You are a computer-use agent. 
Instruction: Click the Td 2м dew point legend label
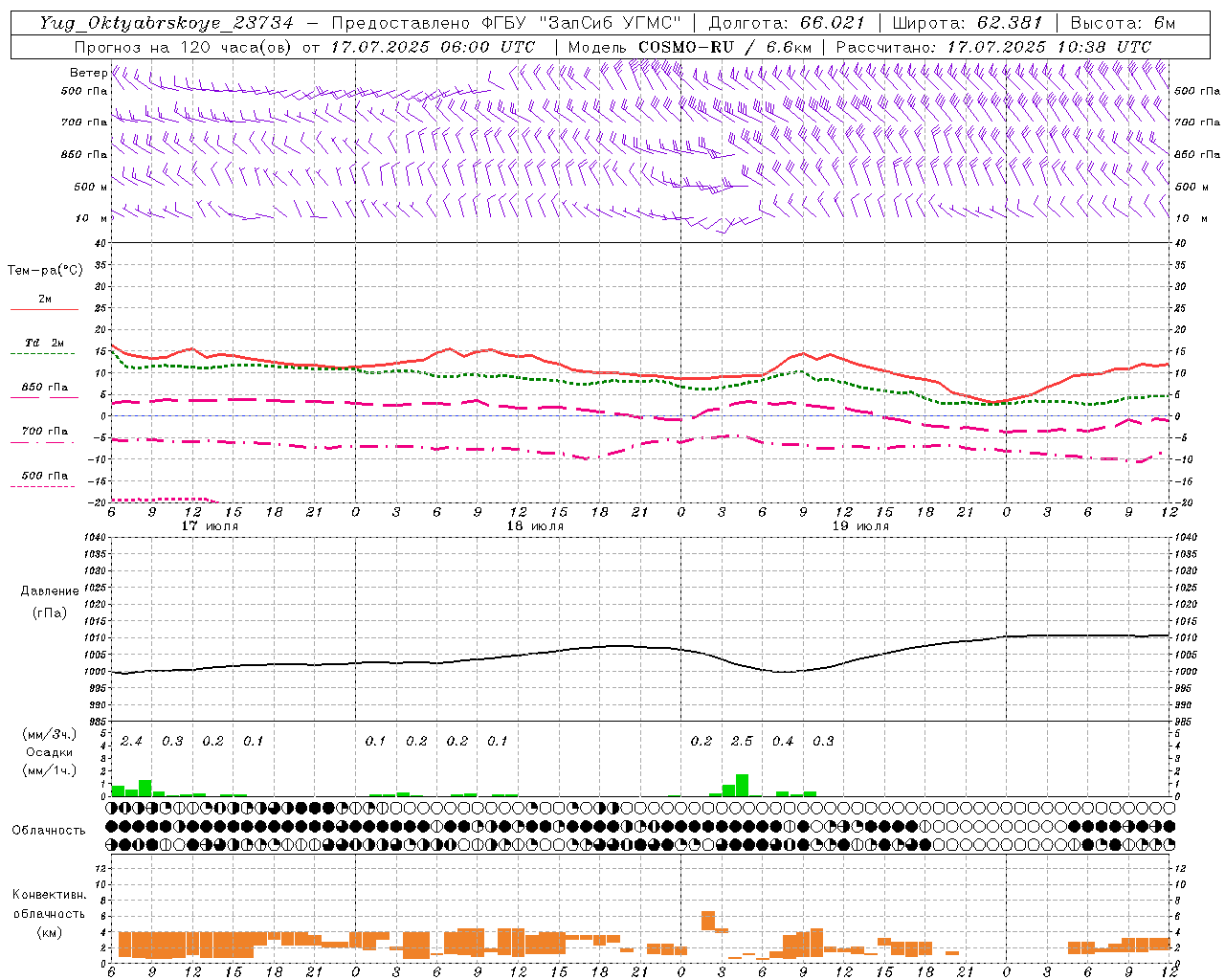(x=44, y=343)
